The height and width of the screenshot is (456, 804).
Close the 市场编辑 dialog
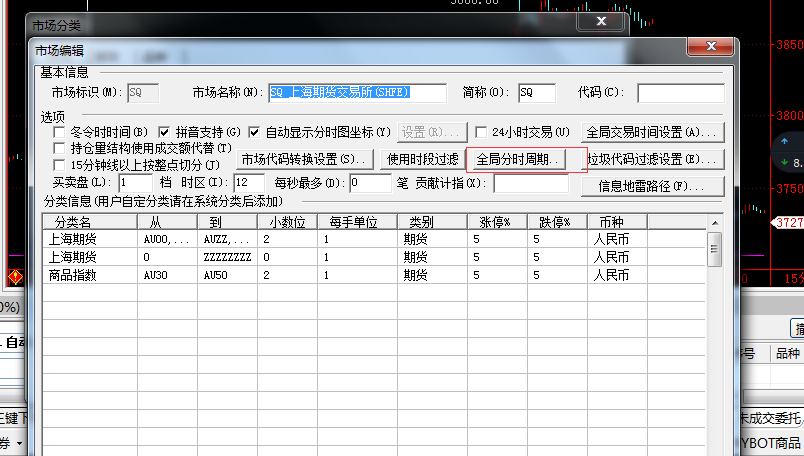tap(711, 46)
